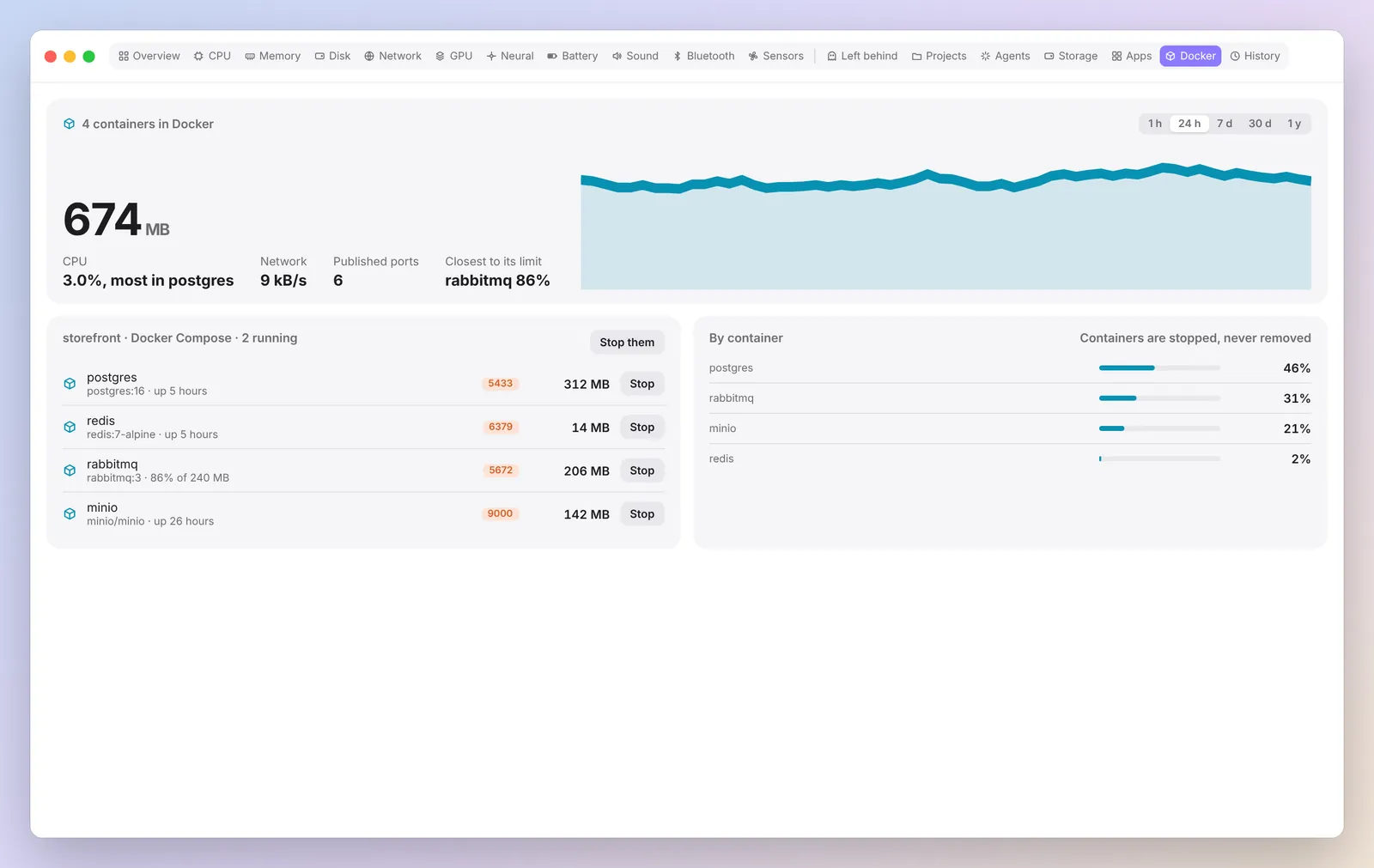Screen dimensions: 1374x868
Task: Click the Stop them button
Action: point(627,342)
